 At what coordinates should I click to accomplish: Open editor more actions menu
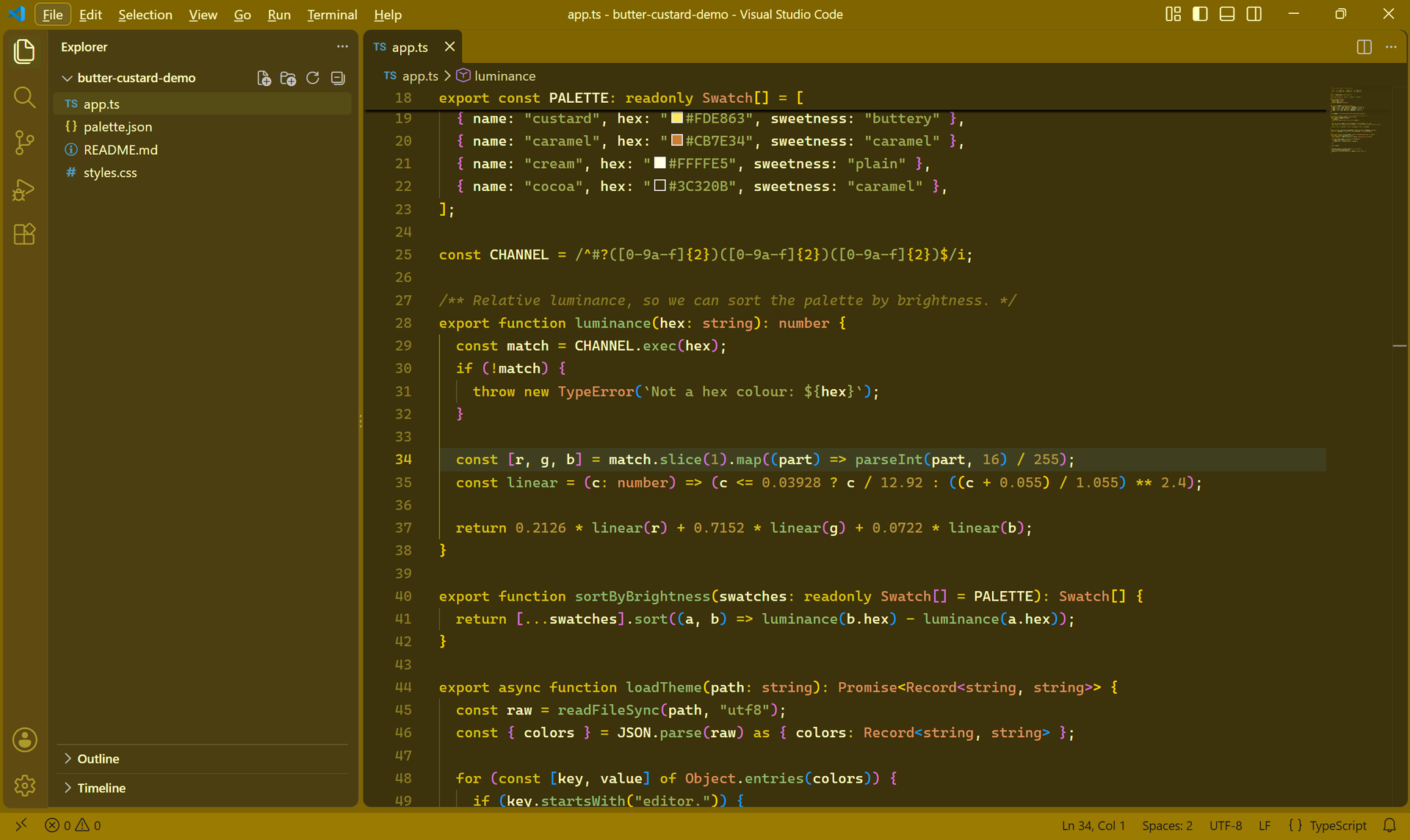[1391, 46]
